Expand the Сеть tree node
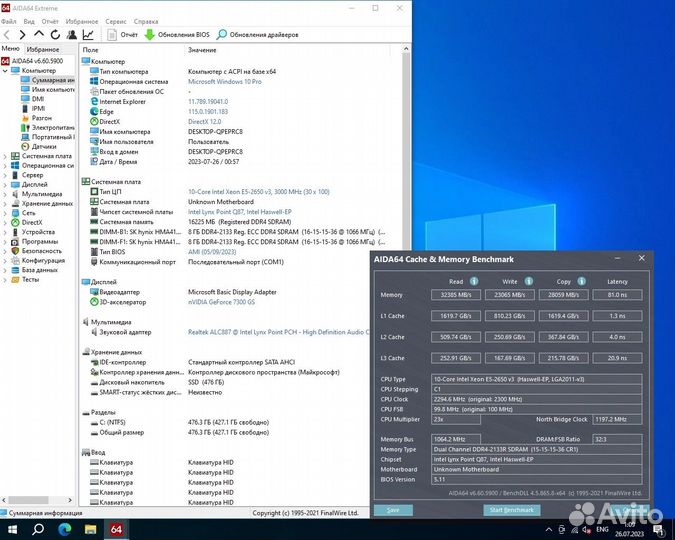The image size is (675, 540). coord(5,213)
